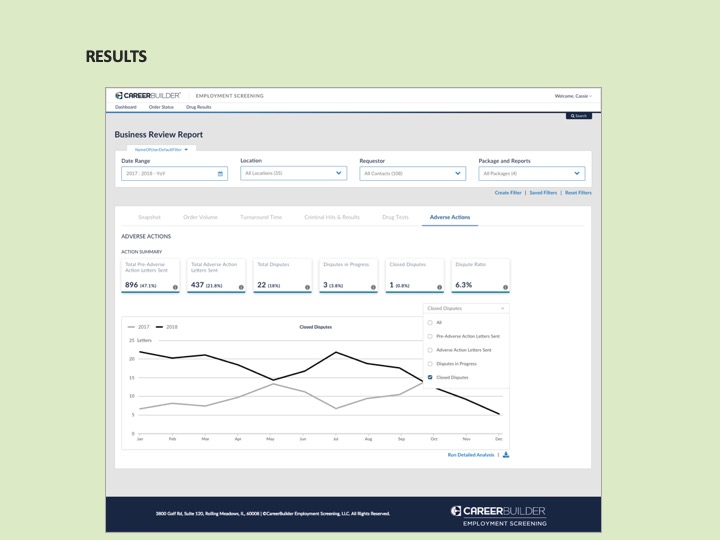Viewport: 720px width, 540px height.
Task: Check the All option in chart filter list
Action: tap(430, 322)
